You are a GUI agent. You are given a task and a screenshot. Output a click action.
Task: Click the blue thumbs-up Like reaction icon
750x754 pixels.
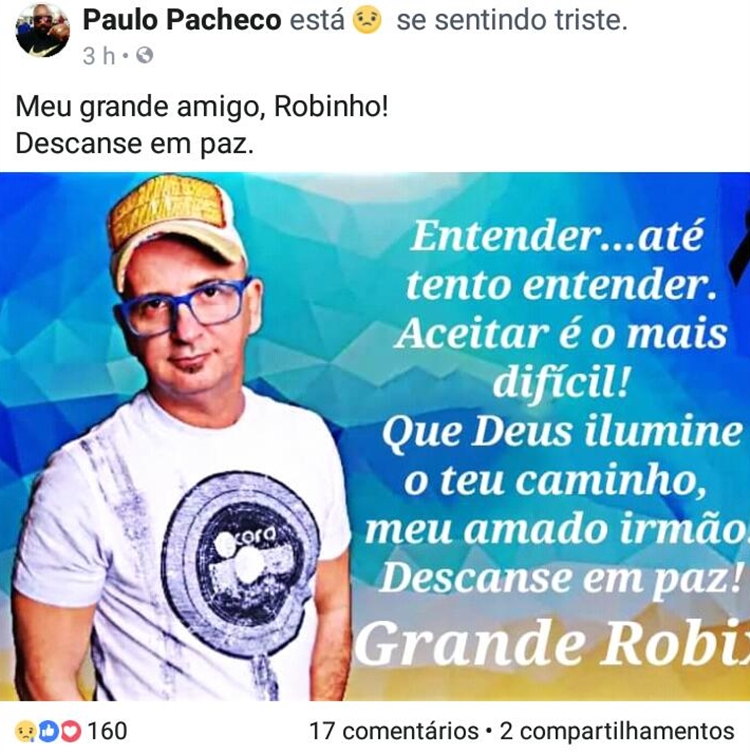click(49, 731)
